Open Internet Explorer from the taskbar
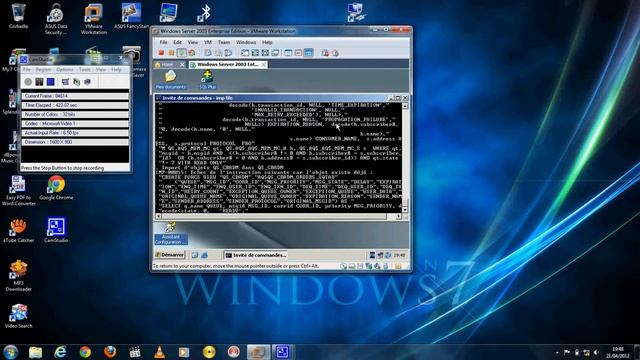This screenshot has height=360, width=640. click(x=60, y=352)
